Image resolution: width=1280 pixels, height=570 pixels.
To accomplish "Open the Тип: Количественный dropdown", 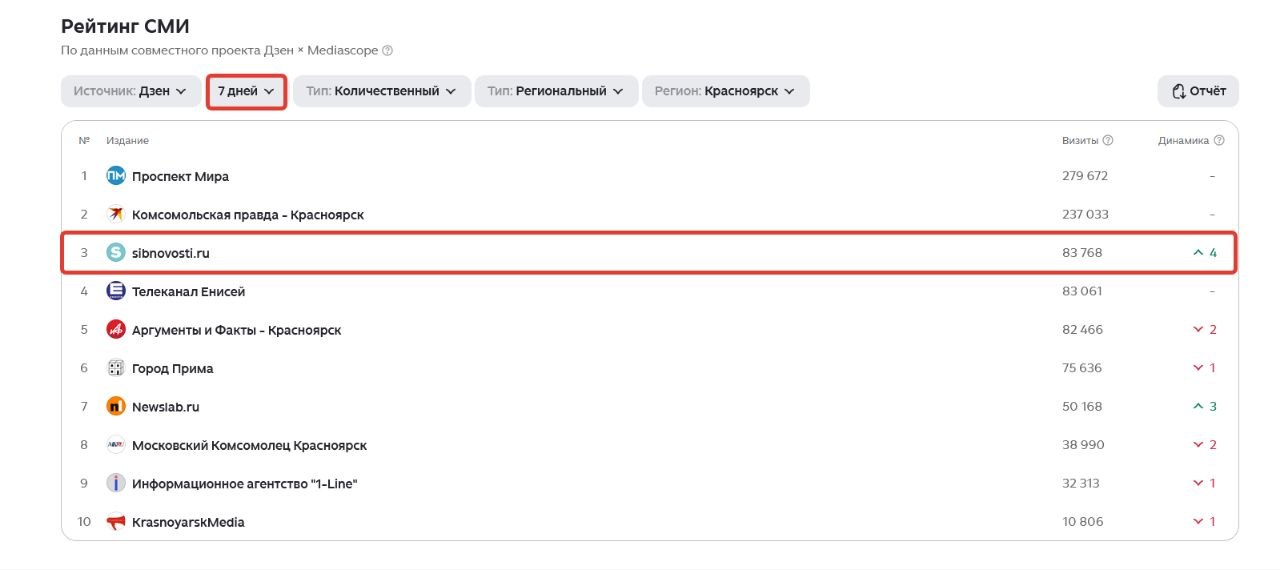I will (x=382, y=91).
